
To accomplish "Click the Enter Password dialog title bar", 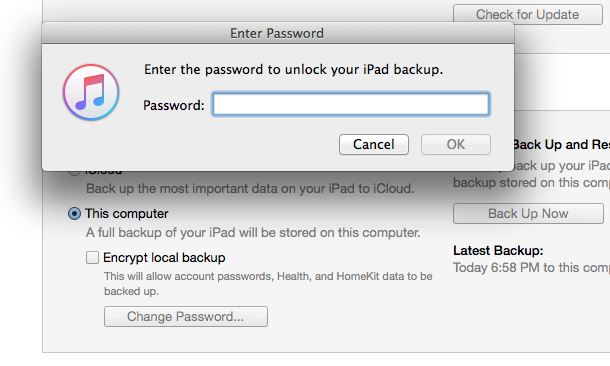I will coord(278,33).
